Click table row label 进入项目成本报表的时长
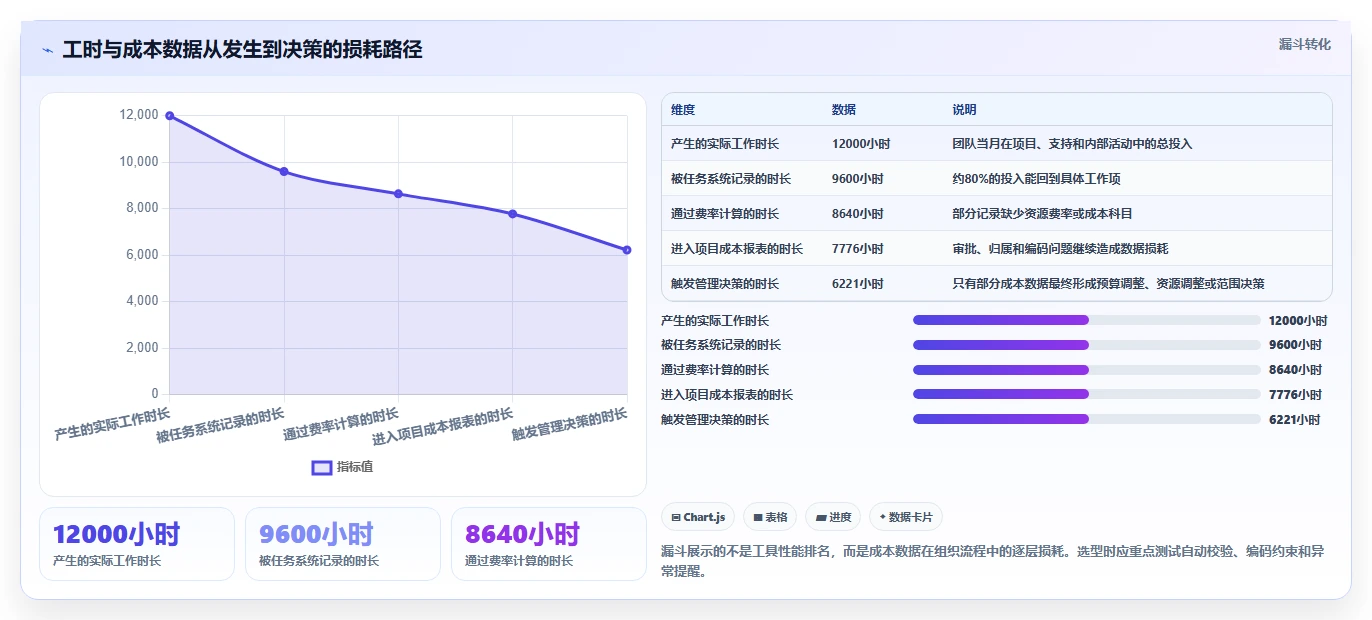 click(x=737, y=249)
